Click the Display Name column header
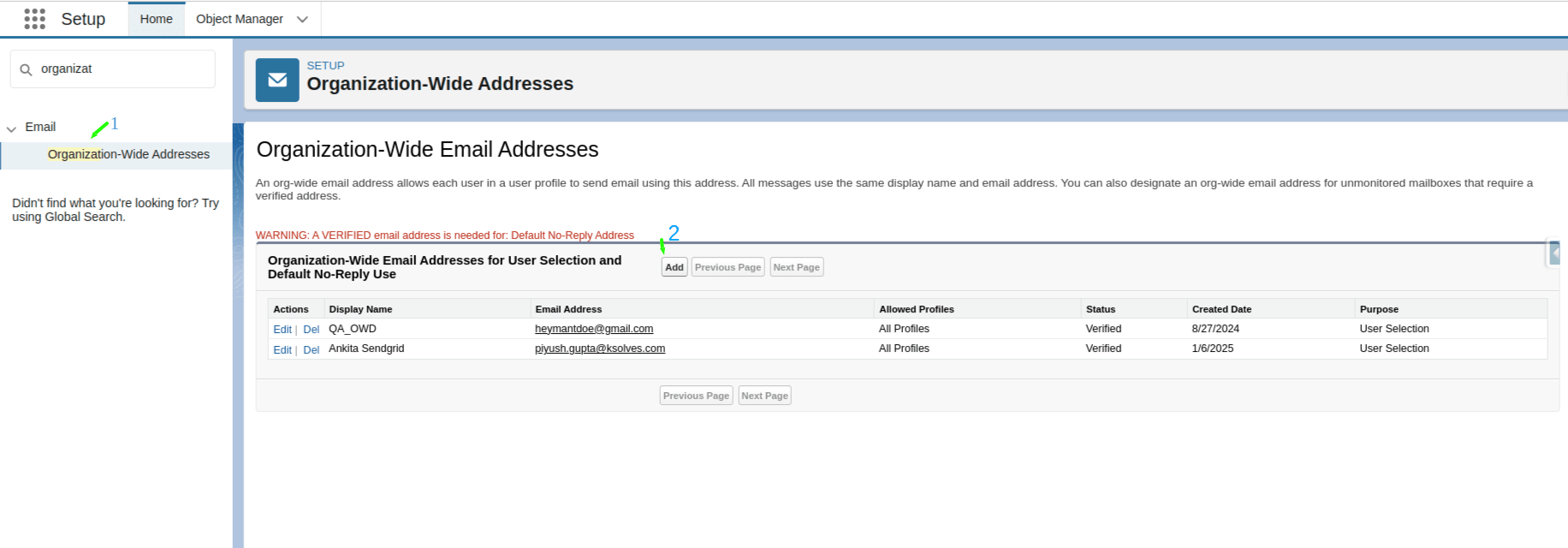The height and width of the screenshot is (548, 1568). pos(360,309)
